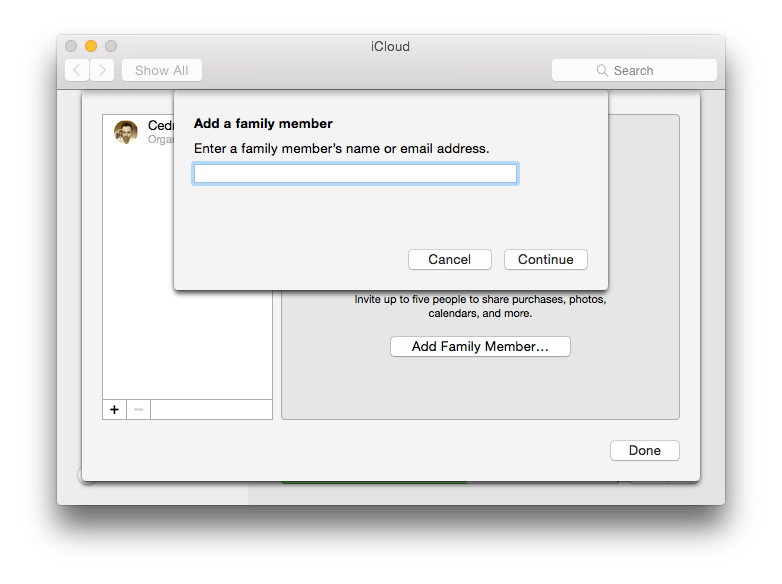The width and height of the screenshot is (782, 584).
Task: Click the minus button to remove a member
Action: click(x=139, y=409)
